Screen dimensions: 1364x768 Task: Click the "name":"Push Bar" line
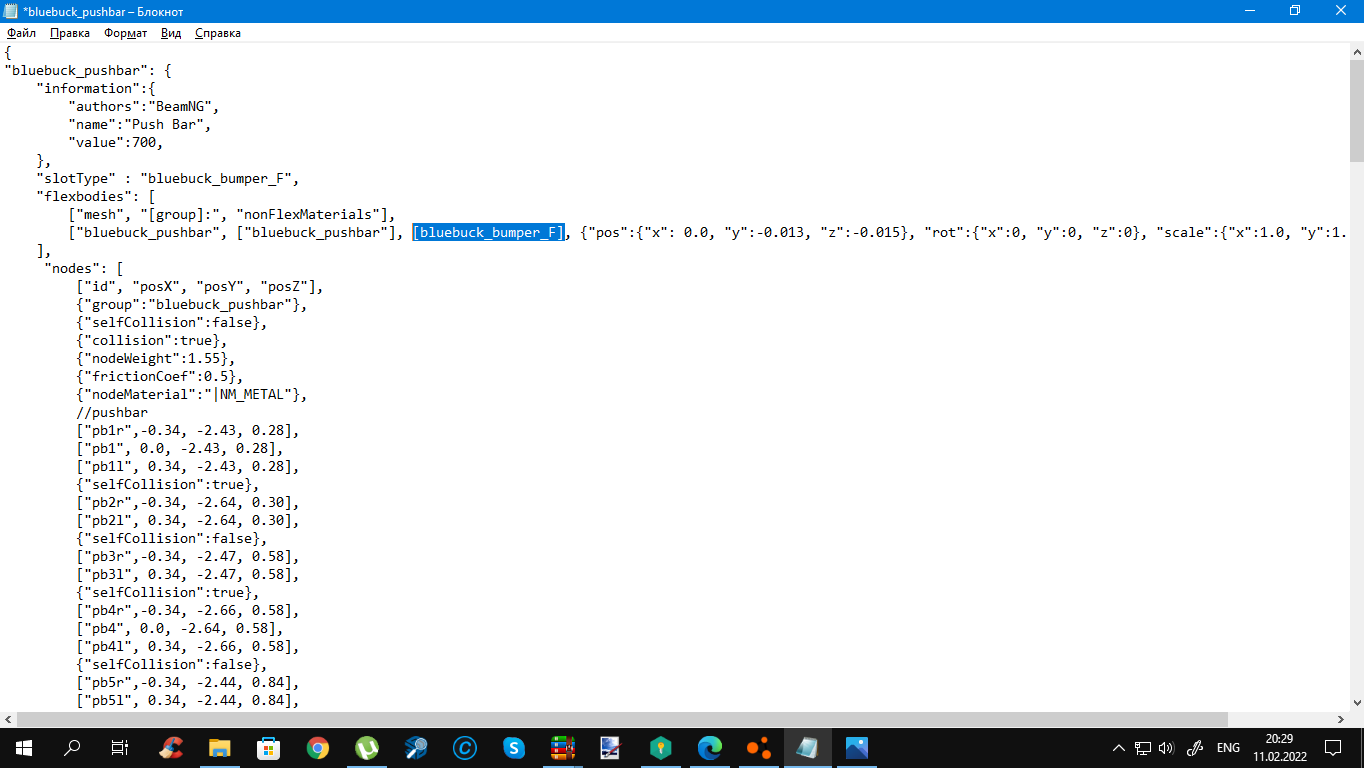139,124
